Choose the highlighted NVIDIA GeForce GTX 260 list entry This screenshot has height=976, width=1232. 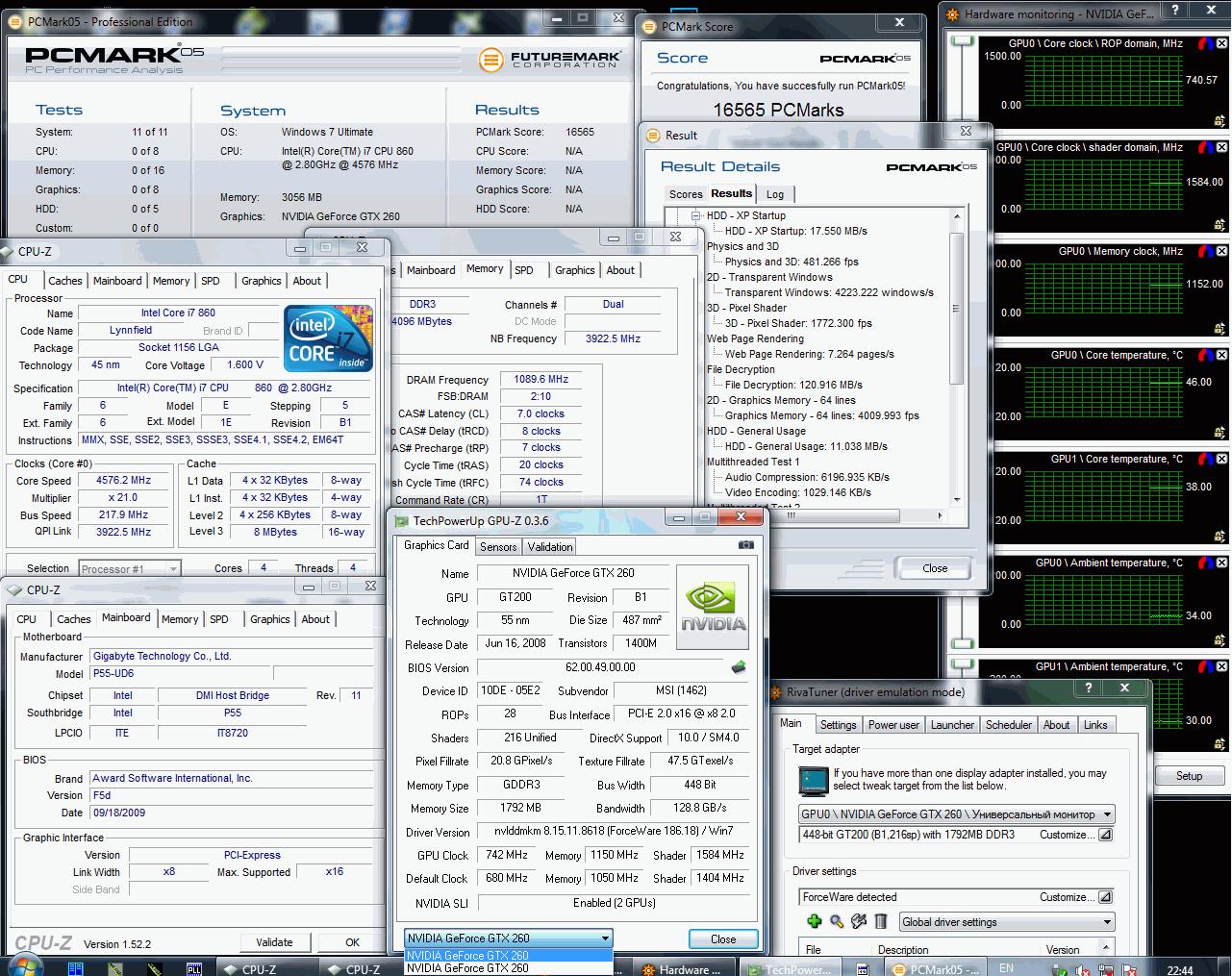click(x=509, y=955)
